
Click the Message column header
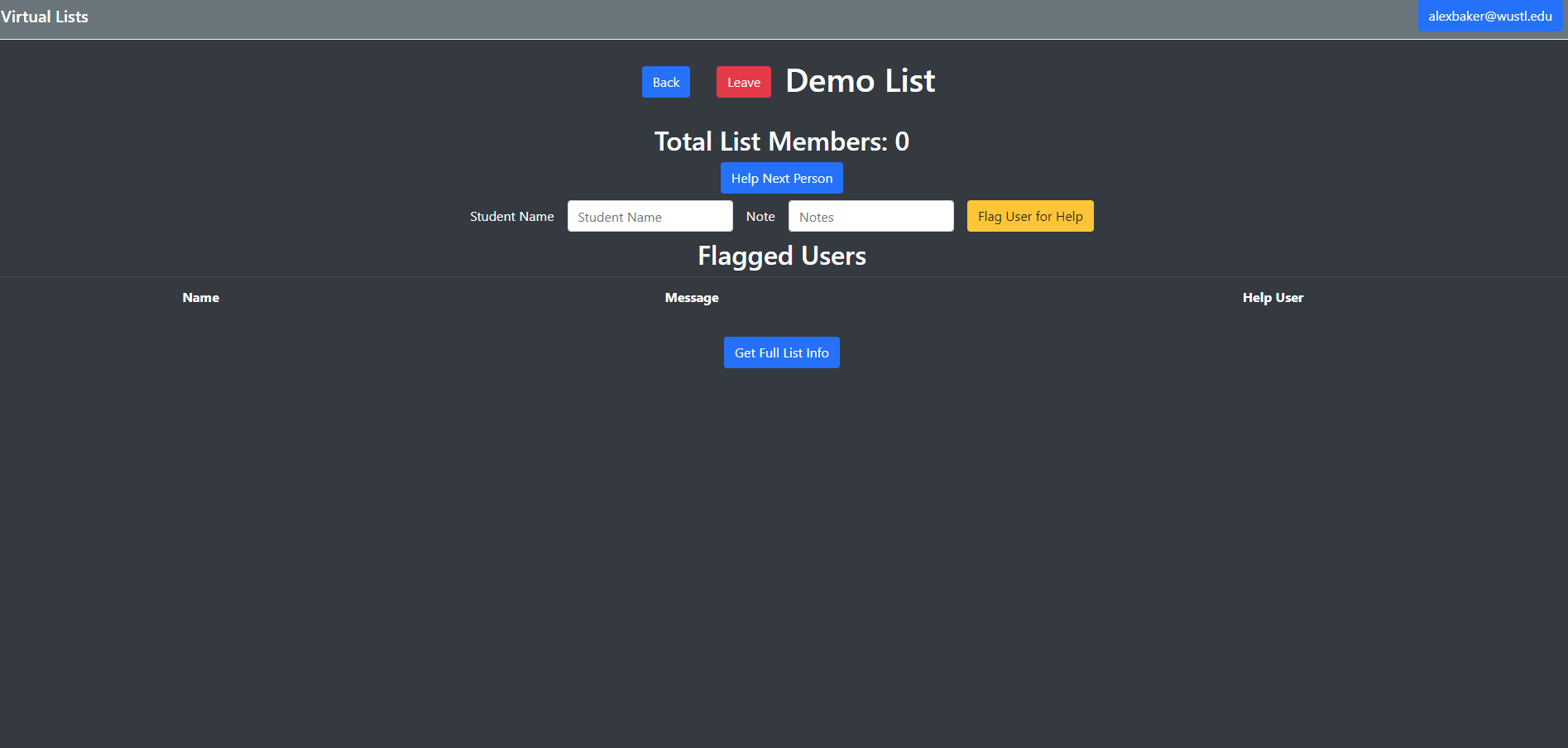(692, 297)
